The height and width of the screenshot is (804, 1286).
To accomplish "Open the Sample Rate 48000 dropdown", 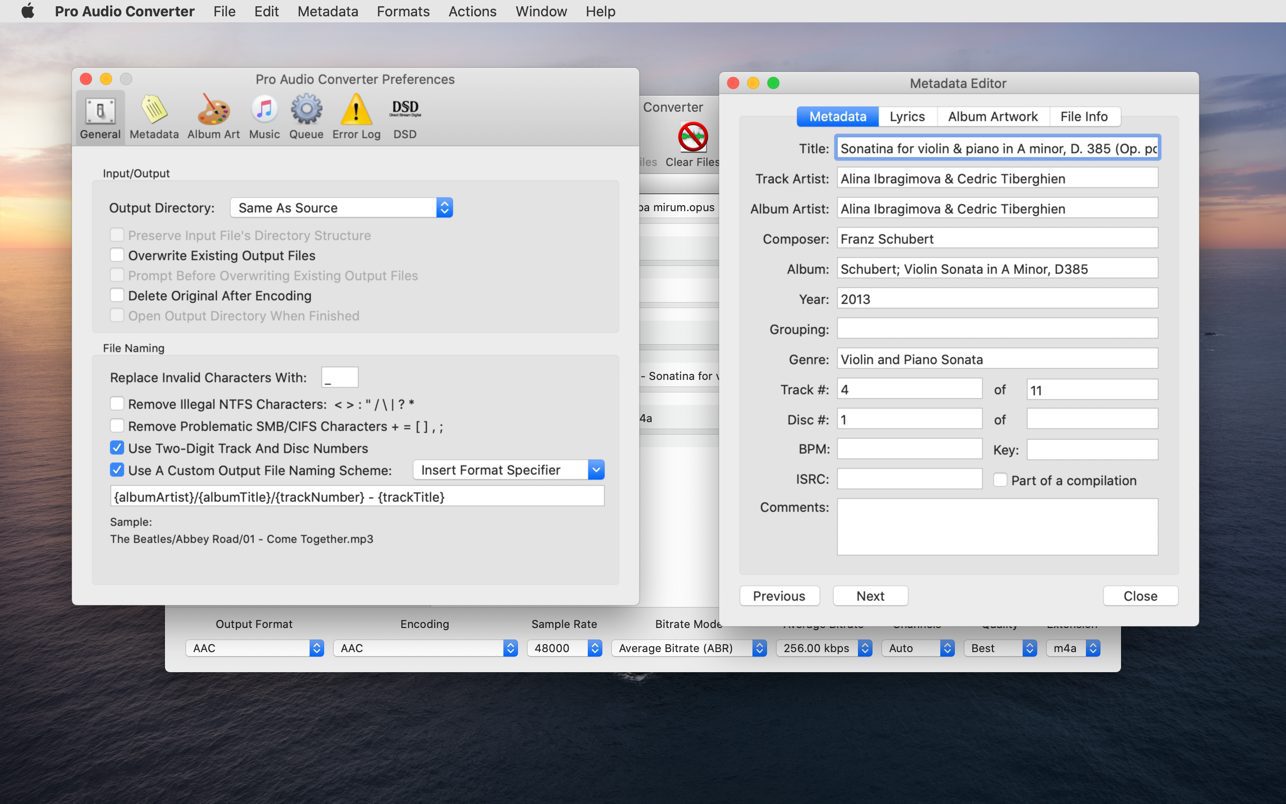I will [x=564, y=648].
